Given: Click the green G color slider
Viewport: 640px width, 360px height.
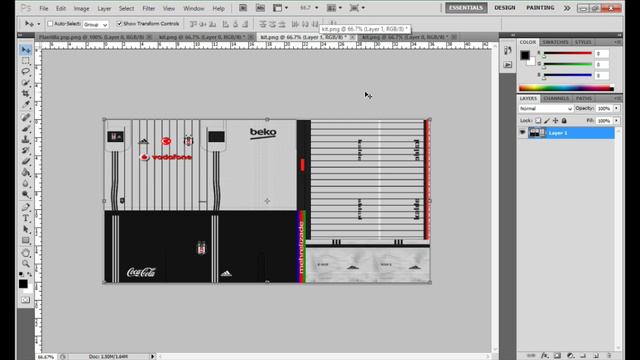Looking at the screenshot, I should [567, 64].
